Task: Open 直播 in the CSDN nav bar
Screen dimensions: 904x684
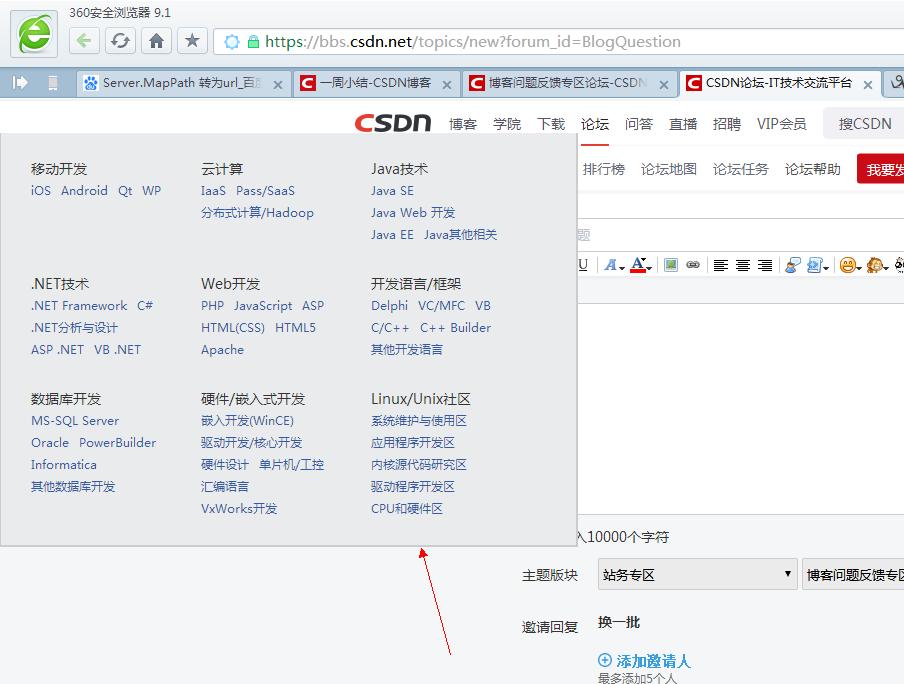Action: tap(683, 123)
